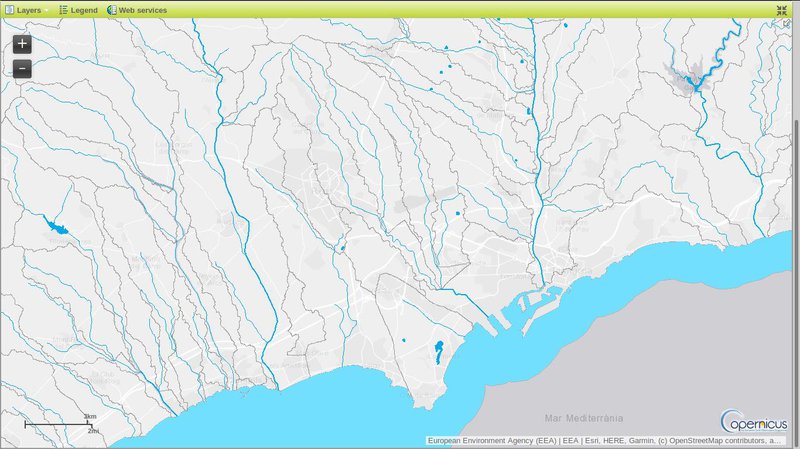The width and height of the screenshot is (800, 449).
Task: Zoom out with the minus button
Action: tap(22, 68)
